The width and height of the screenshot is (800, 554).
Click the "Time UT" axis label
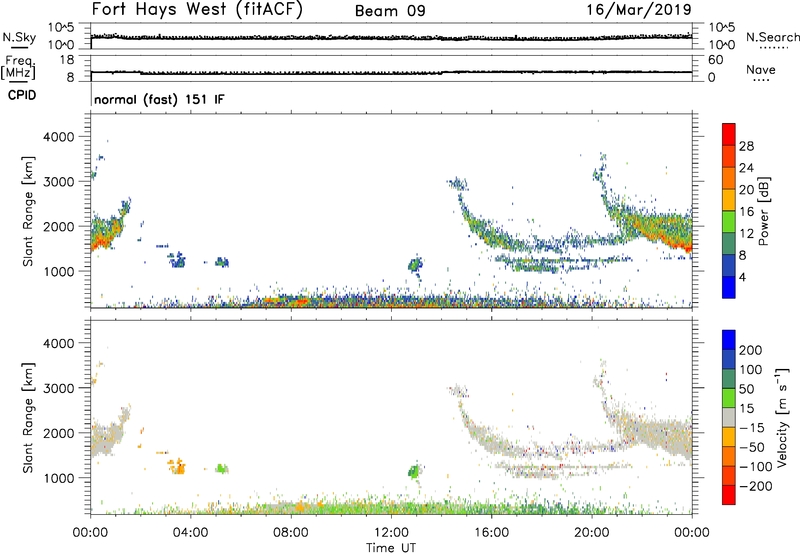[391, 548]
